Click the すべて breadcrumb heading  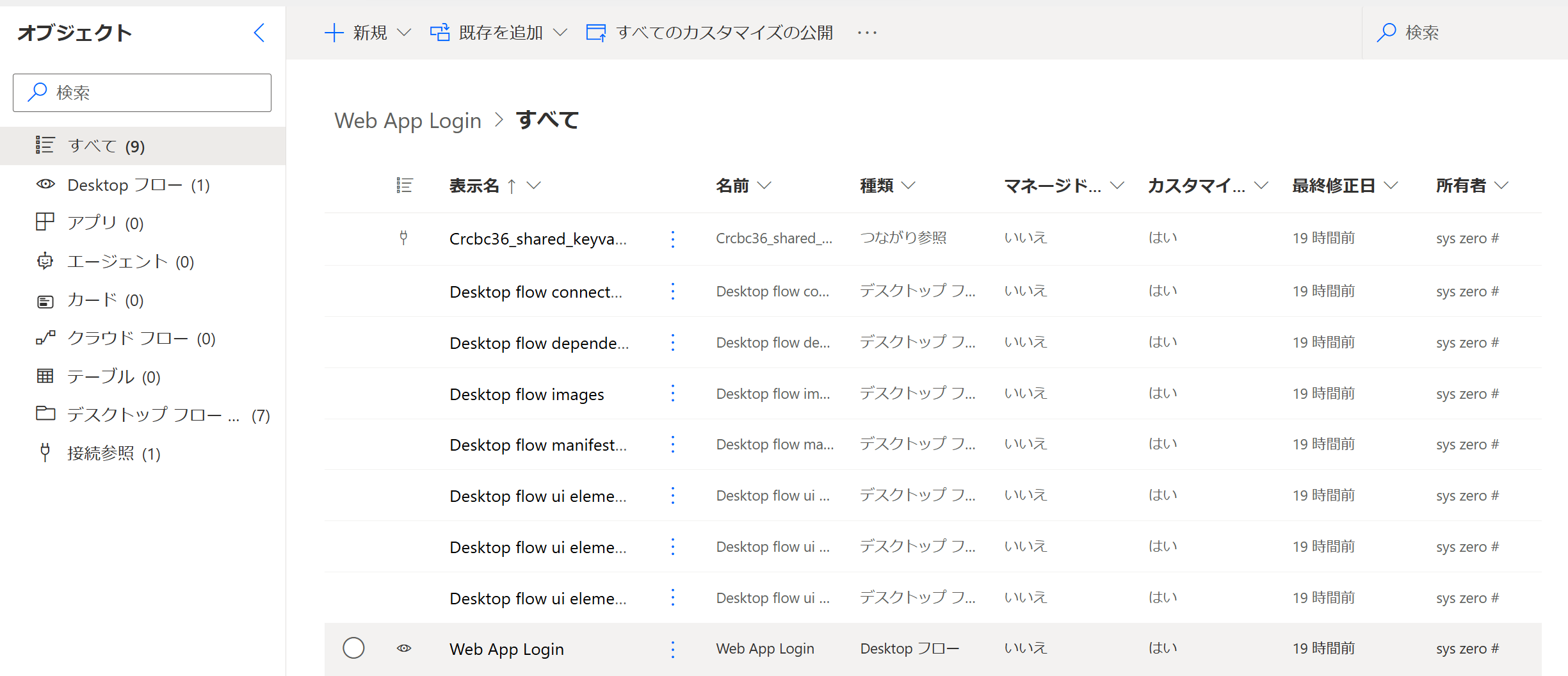[x=547, y=120]
